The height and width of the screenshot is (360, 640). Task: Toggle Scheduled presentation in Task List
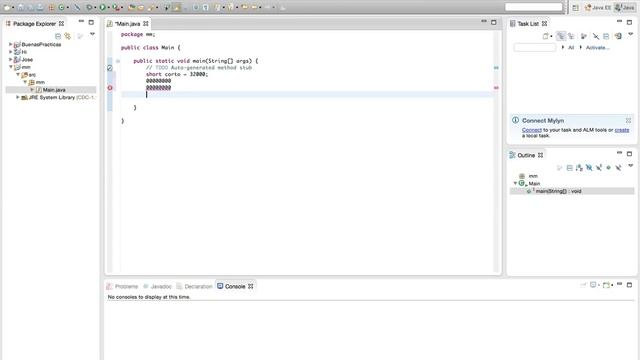[x=571, y=36]
